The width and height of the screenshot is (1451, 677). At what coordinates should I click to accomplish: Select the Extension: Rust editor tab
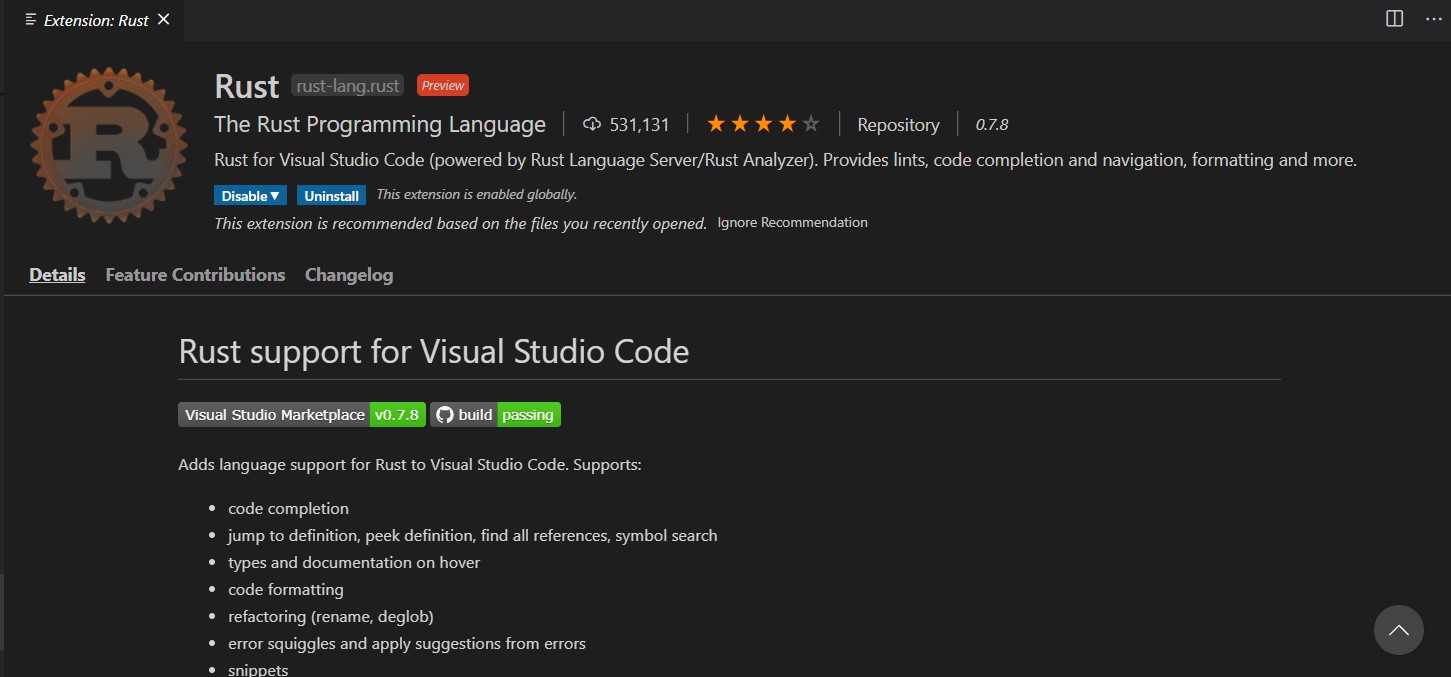95,20
